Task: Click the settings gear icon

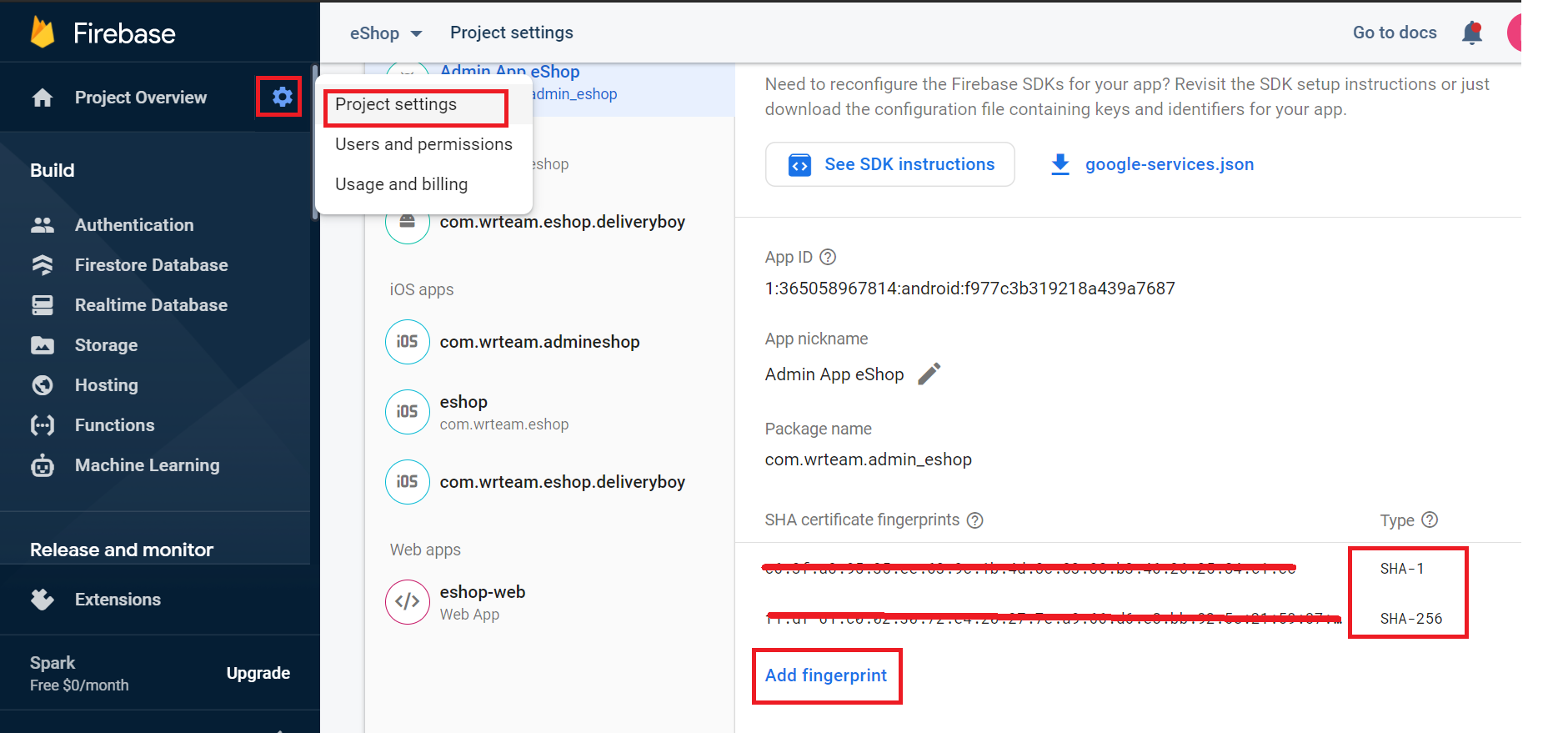Action: tap(282, 97)
